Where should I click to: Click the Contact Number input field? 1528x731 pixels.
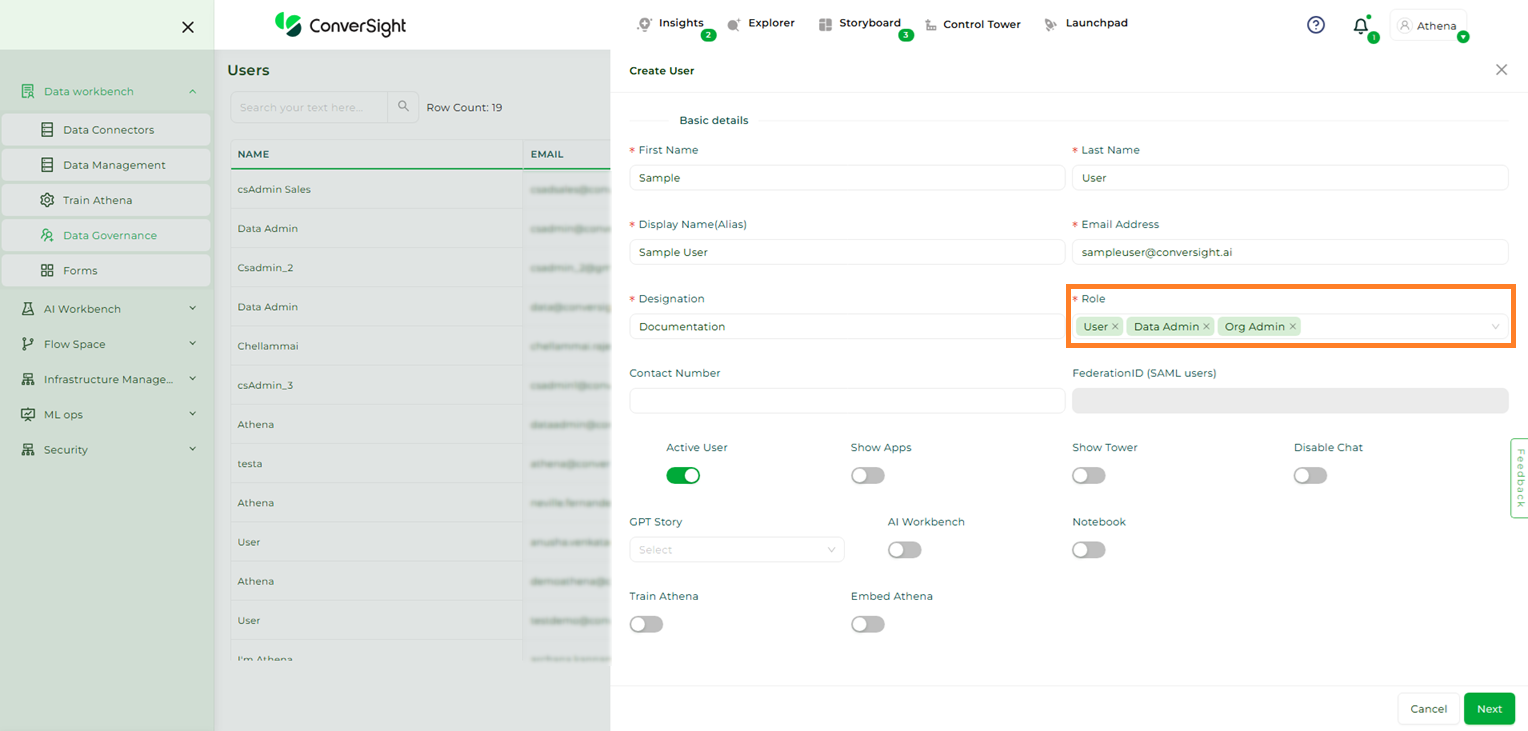point(847,401)
